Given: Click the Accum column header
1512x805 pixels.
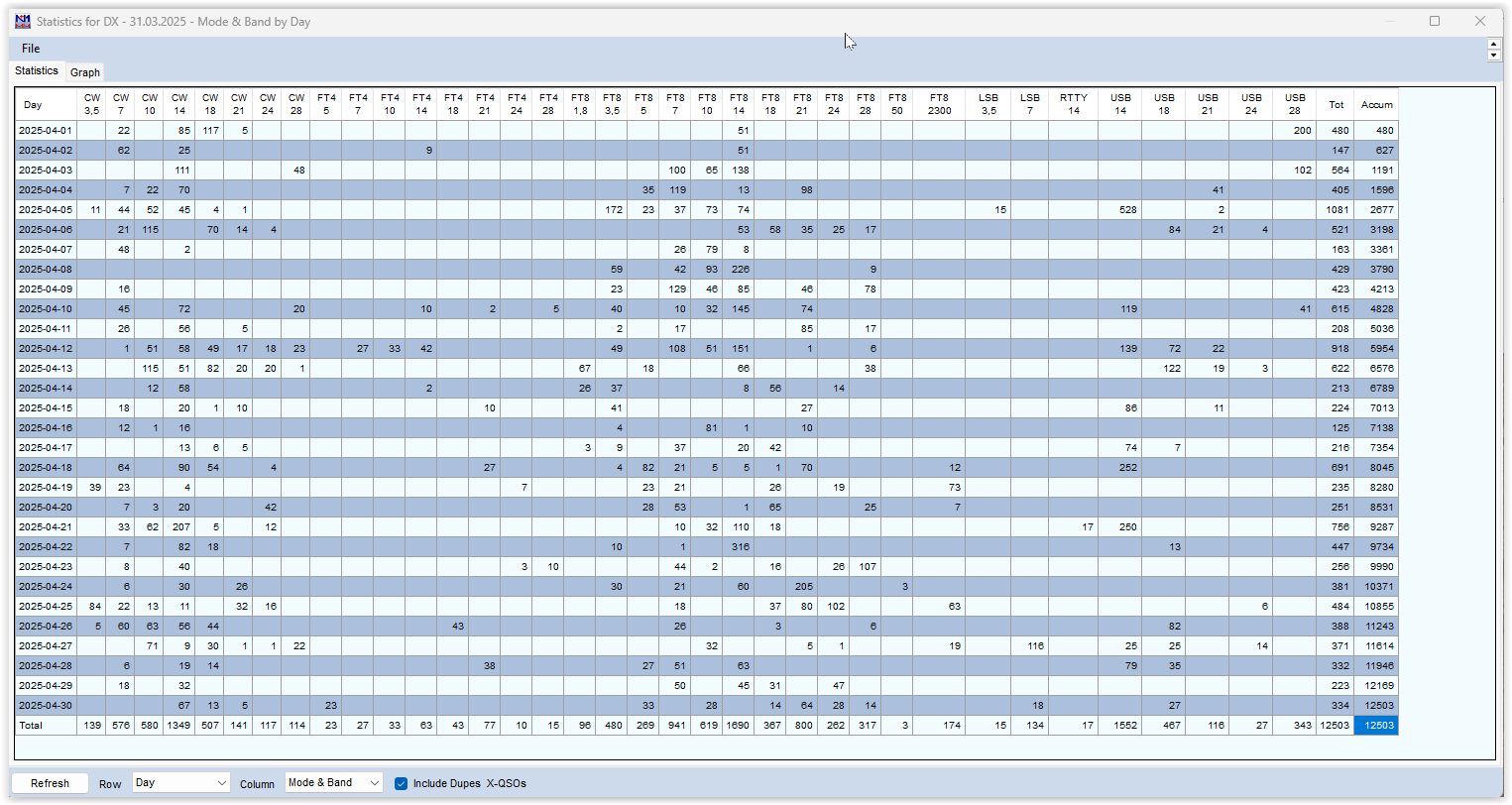Looking at the screenshot, I should pos(1376,104).
